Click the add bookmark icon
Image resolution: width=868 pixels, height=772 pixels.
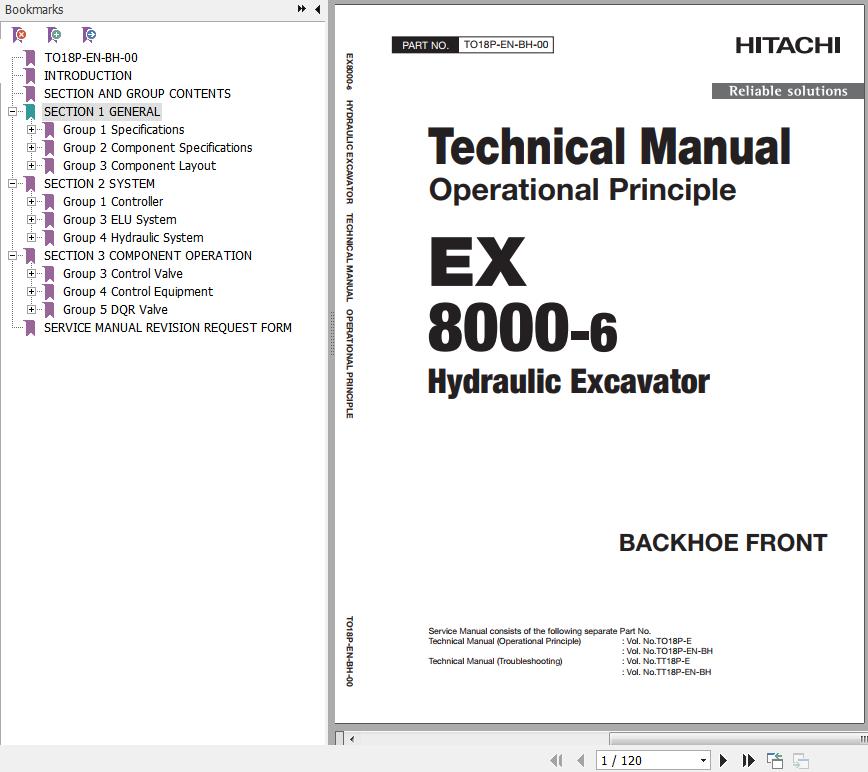(x=54, y=35)
